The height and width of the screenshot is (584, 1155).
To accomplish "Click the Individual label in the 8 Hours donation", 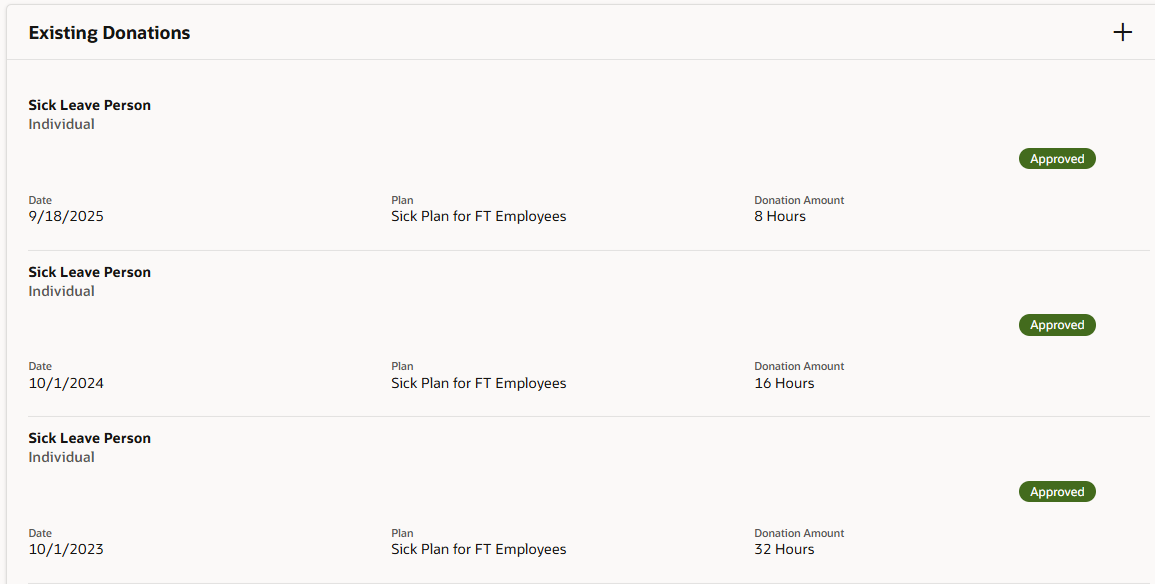I will 62,124.
